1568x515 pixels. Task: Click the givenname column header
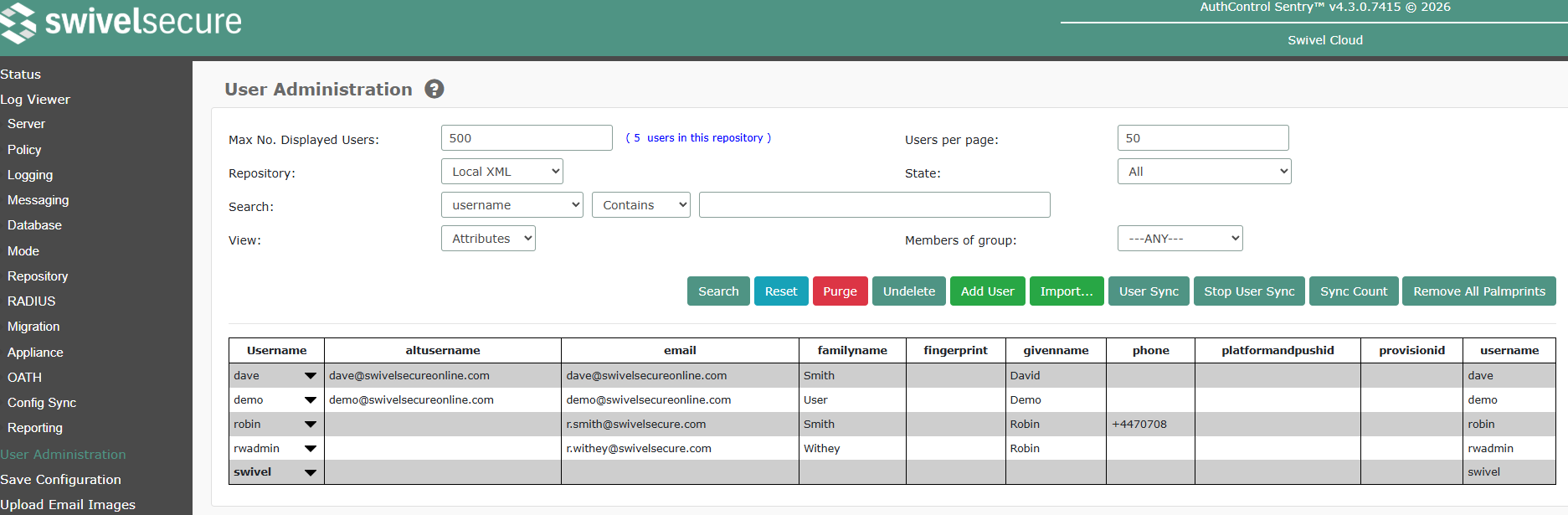click(x=1056, y=350)
